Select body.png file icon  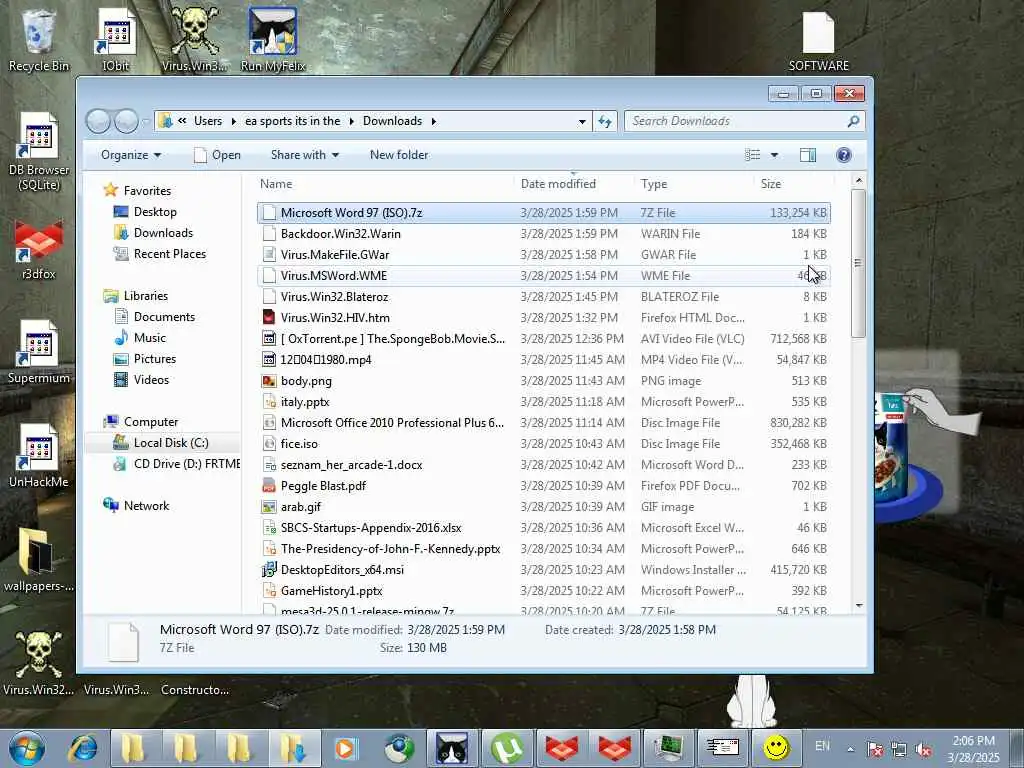coord(269,381)
